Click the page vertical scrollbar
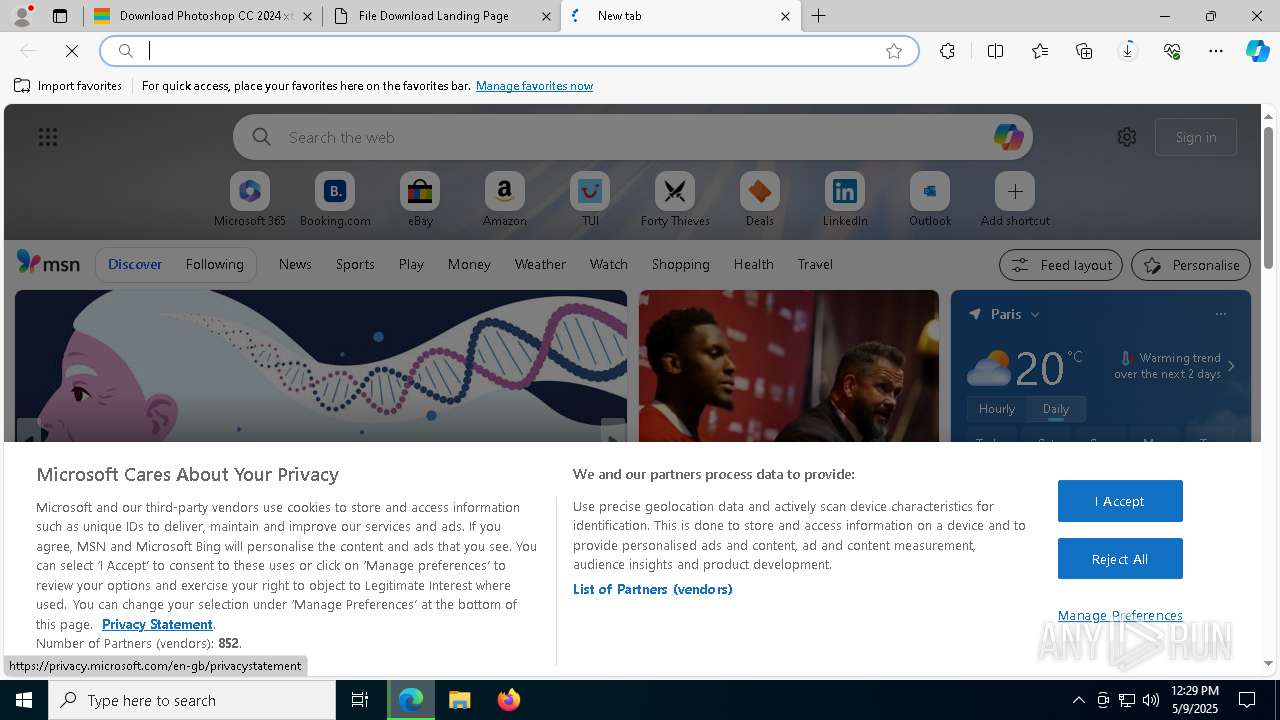Image resolution: width=1280 pixels, height=720 pixels. coord(1268,200)
